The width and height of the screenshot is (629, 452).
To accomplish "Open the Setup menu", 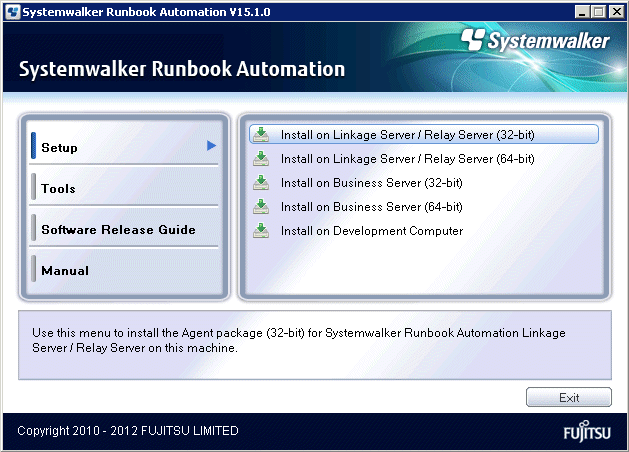I will 60,148.
